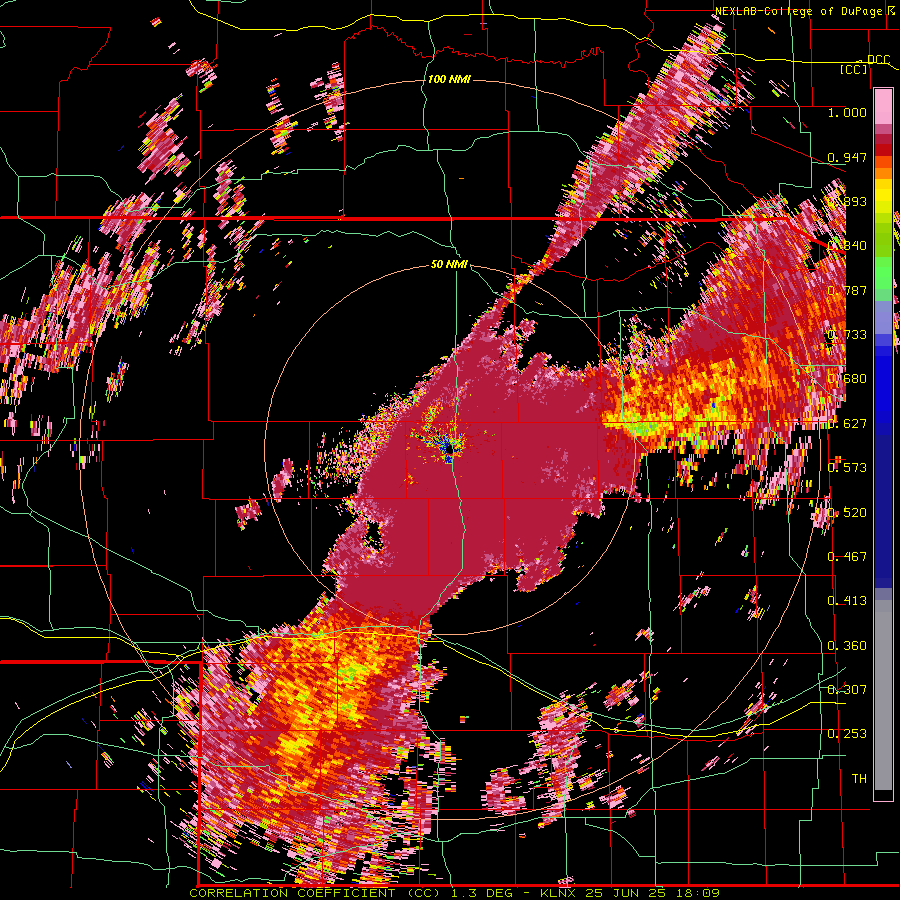Click the CORRELATION COEFFICIENT (CC) caption text
The image size is (900, 900).
315,893
